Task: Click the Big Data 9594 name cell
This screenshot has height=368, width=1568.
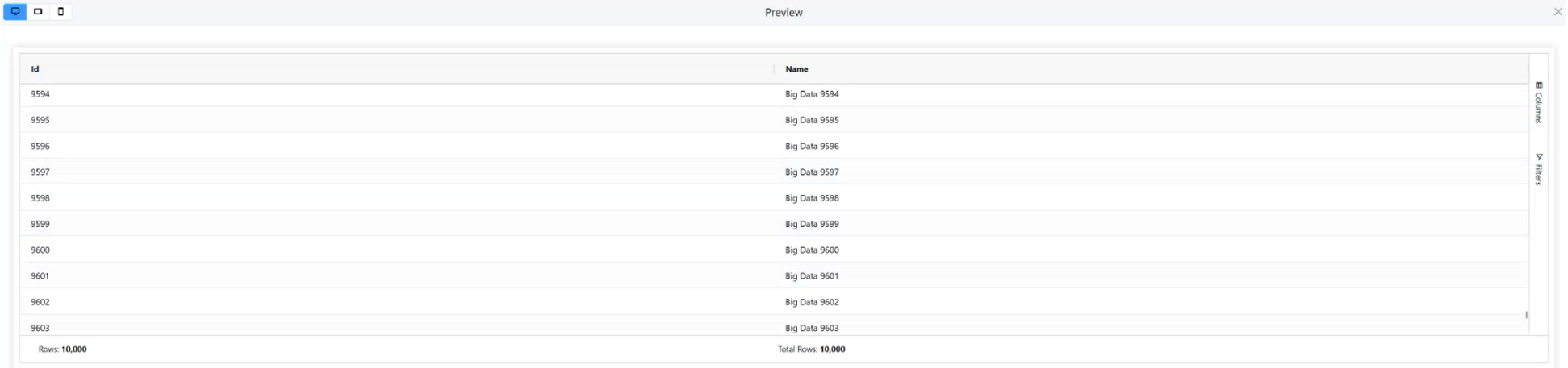Action: [812, 94]
